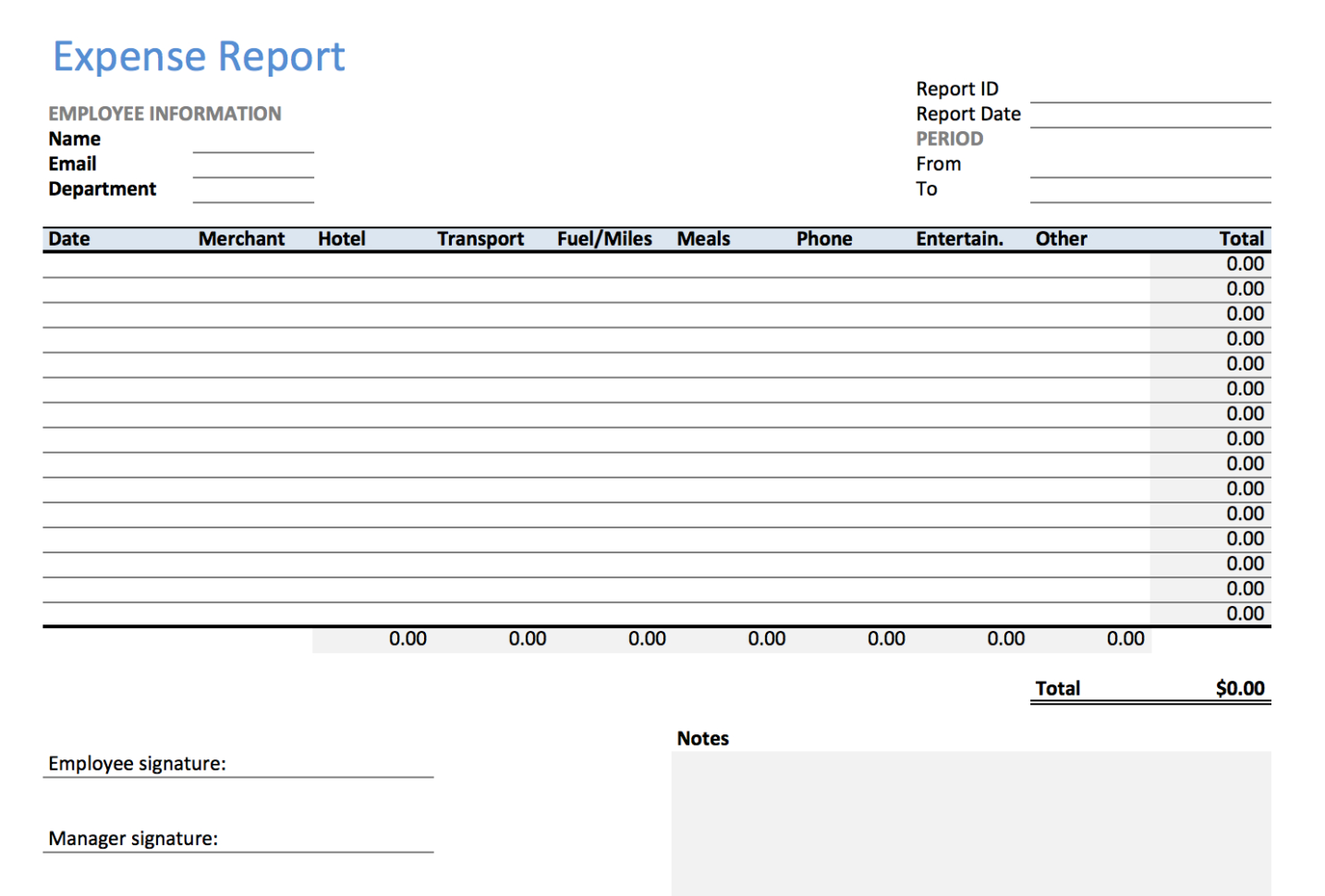Click the Hotel column header
Screen dimensions: 1325x896
tap(341, 238)
